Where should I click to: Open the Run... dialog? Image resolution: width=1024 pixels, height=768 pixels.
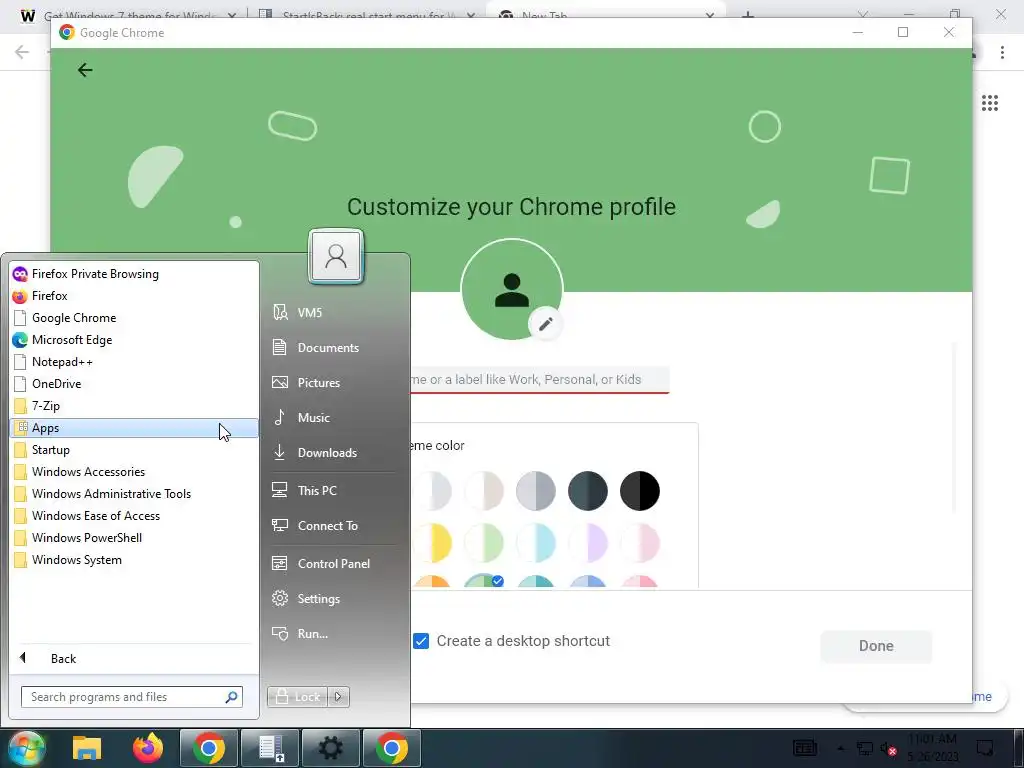334,633
